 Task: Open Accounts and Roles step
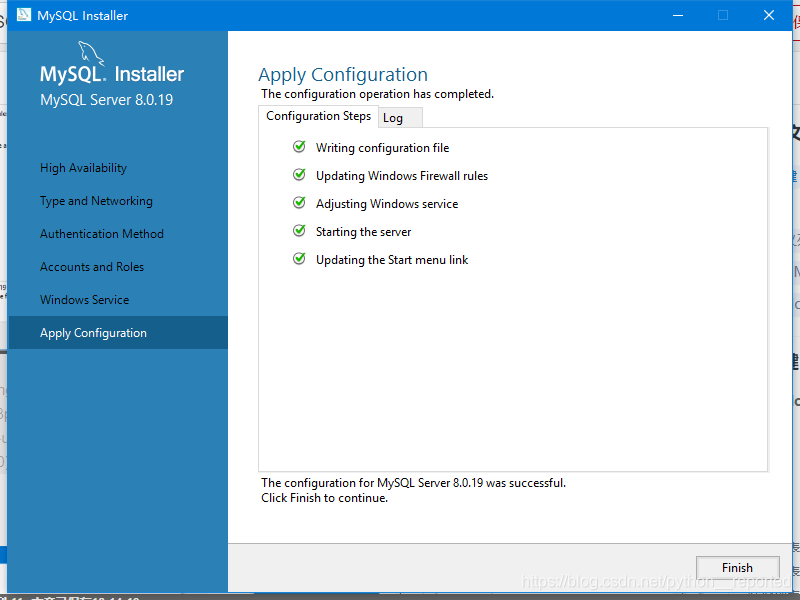(x=92, y=267)
